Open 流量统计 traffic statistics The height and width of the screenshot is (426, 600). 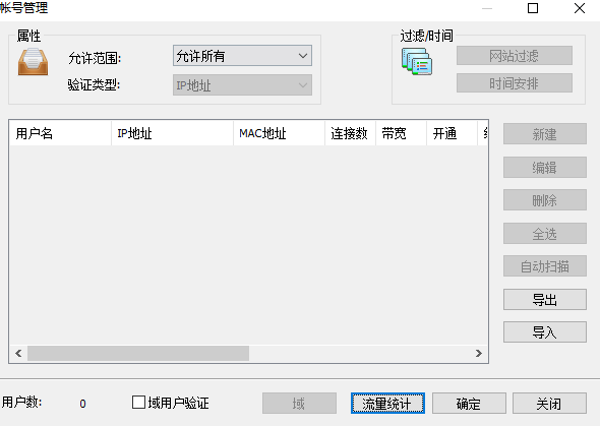point(388,403)
